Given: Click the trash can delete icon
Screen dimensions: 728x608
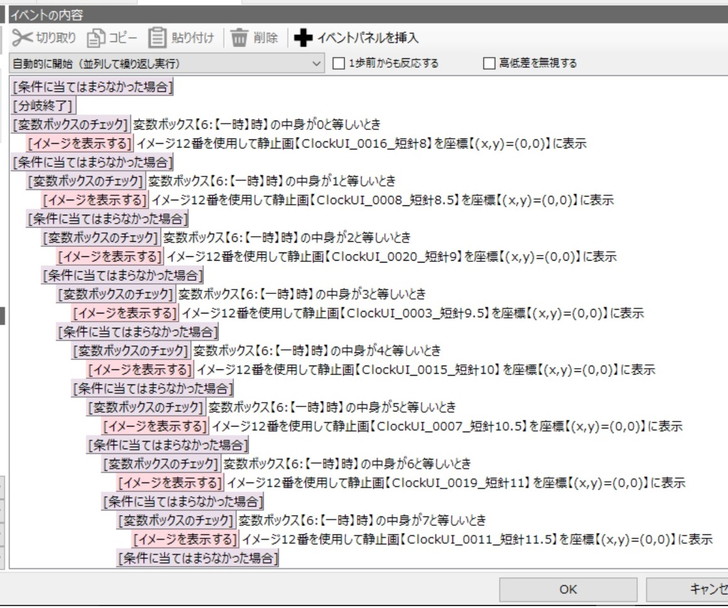Looking at the screenshot, I should [x=239, y=38].
